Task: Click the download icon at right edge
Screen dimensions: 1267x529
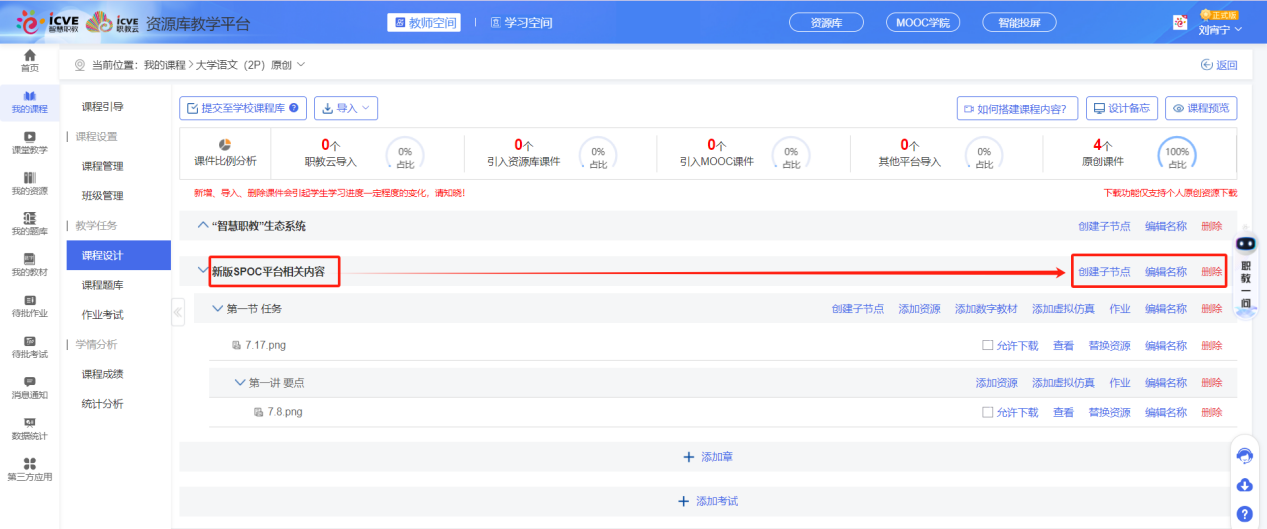Action: [1245, 485]
